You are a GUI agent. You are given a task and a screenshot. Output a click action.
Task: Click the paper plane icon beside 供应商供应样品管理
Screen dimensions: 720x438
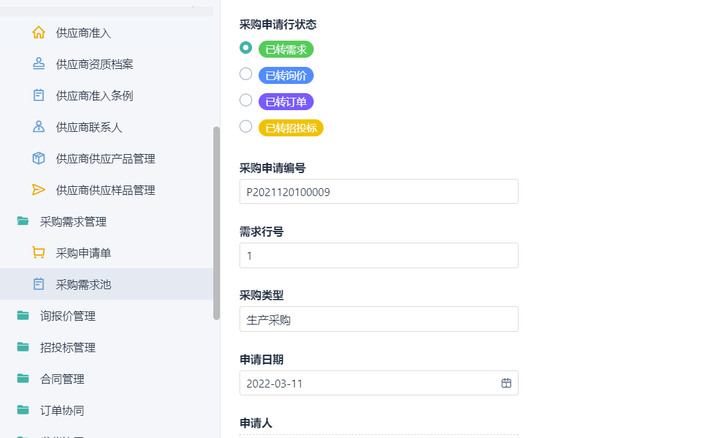pyautogui.click(x=39, y=190)
